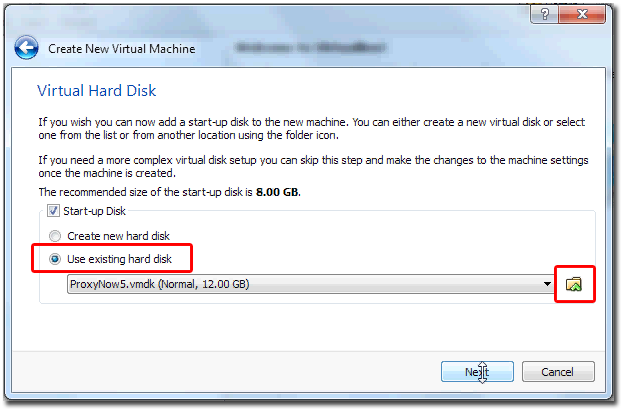Click the paragraph about adding a start-up disk
This screenshot has height=415, width=627.
tap(312, 128)
